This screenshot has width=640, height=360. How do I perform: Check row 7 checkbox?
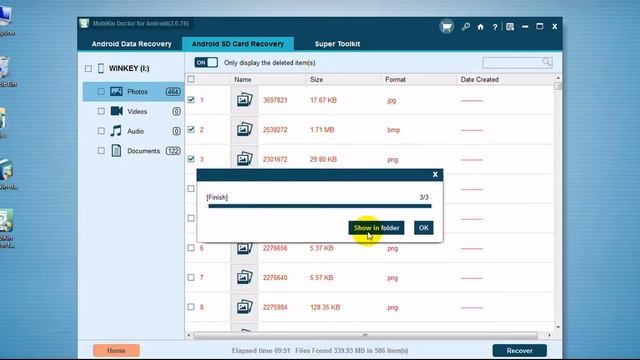(191, 277)
